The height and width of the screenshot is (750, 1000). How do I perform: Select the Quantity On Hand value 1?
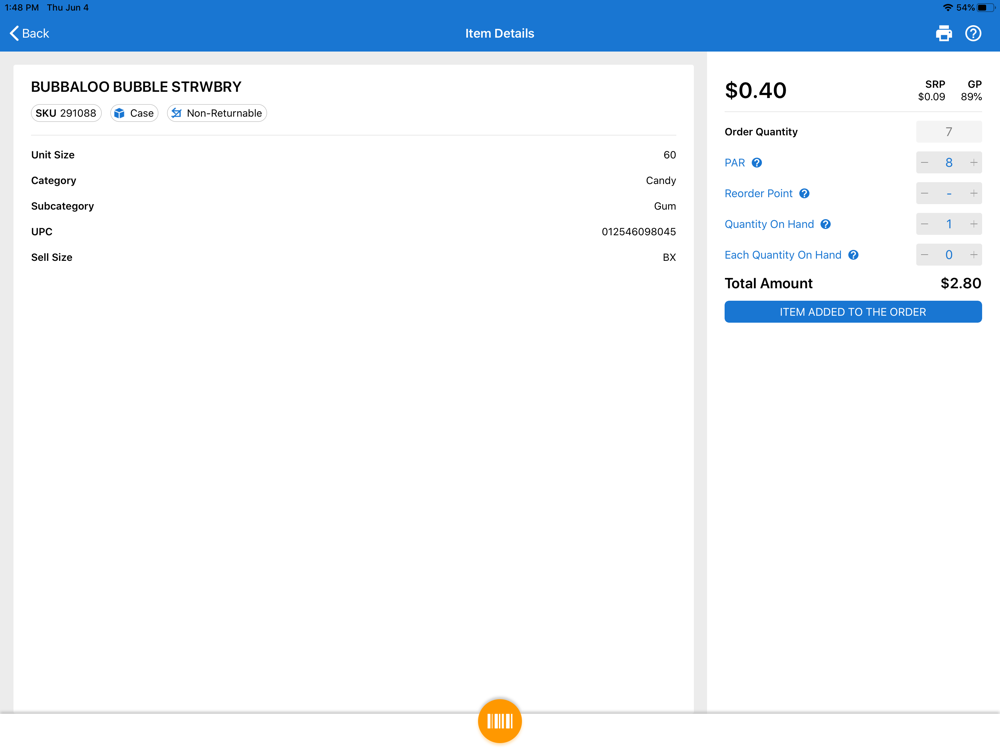click(949, 224)
